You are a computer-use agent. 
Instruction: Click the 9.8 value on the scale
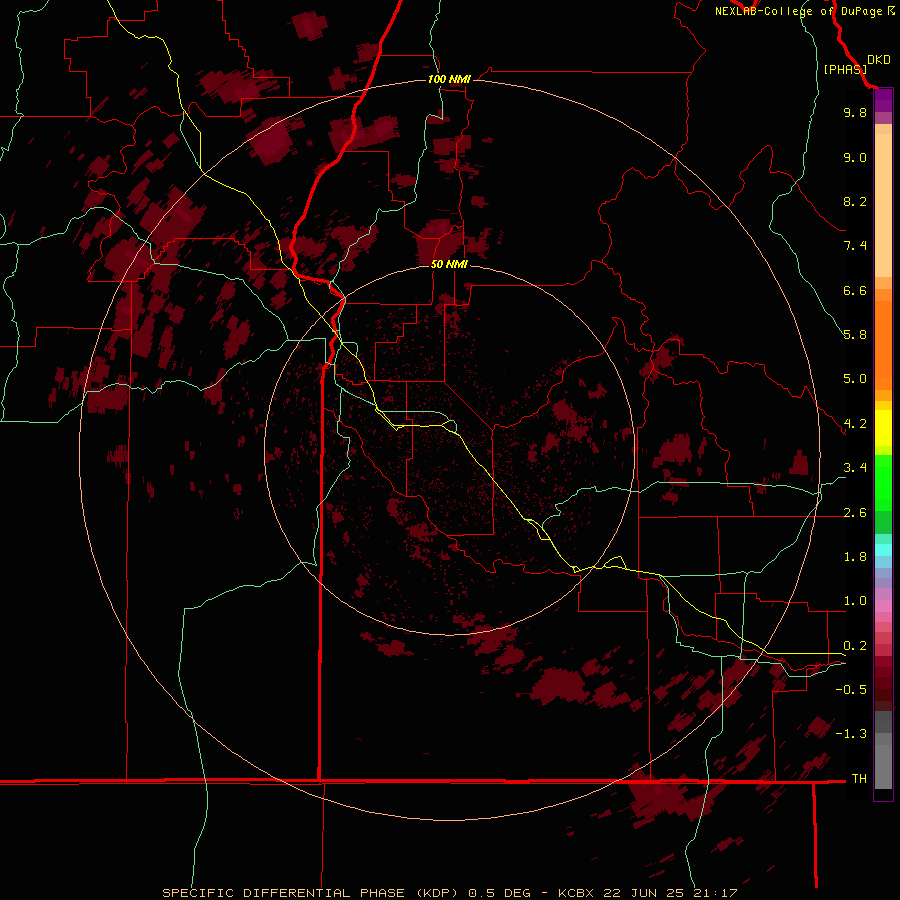(x=855, y=112)
